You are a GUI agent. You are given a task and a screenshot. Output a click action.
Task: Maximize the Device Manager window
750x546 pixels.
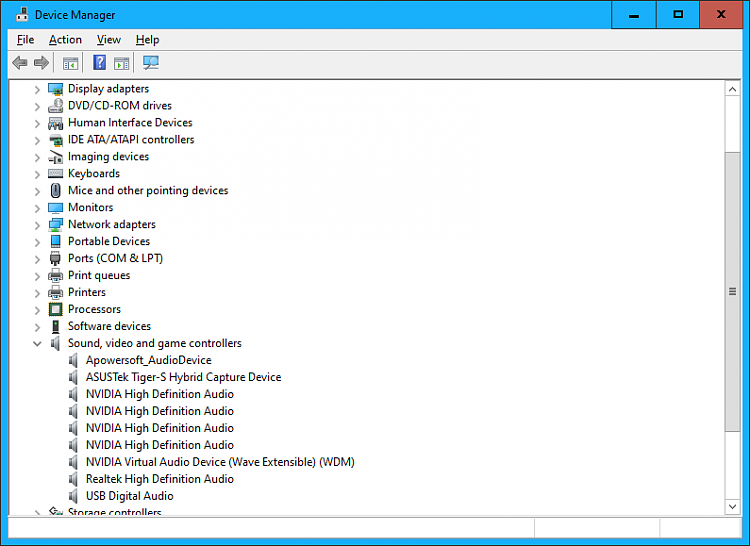point(678,15)
